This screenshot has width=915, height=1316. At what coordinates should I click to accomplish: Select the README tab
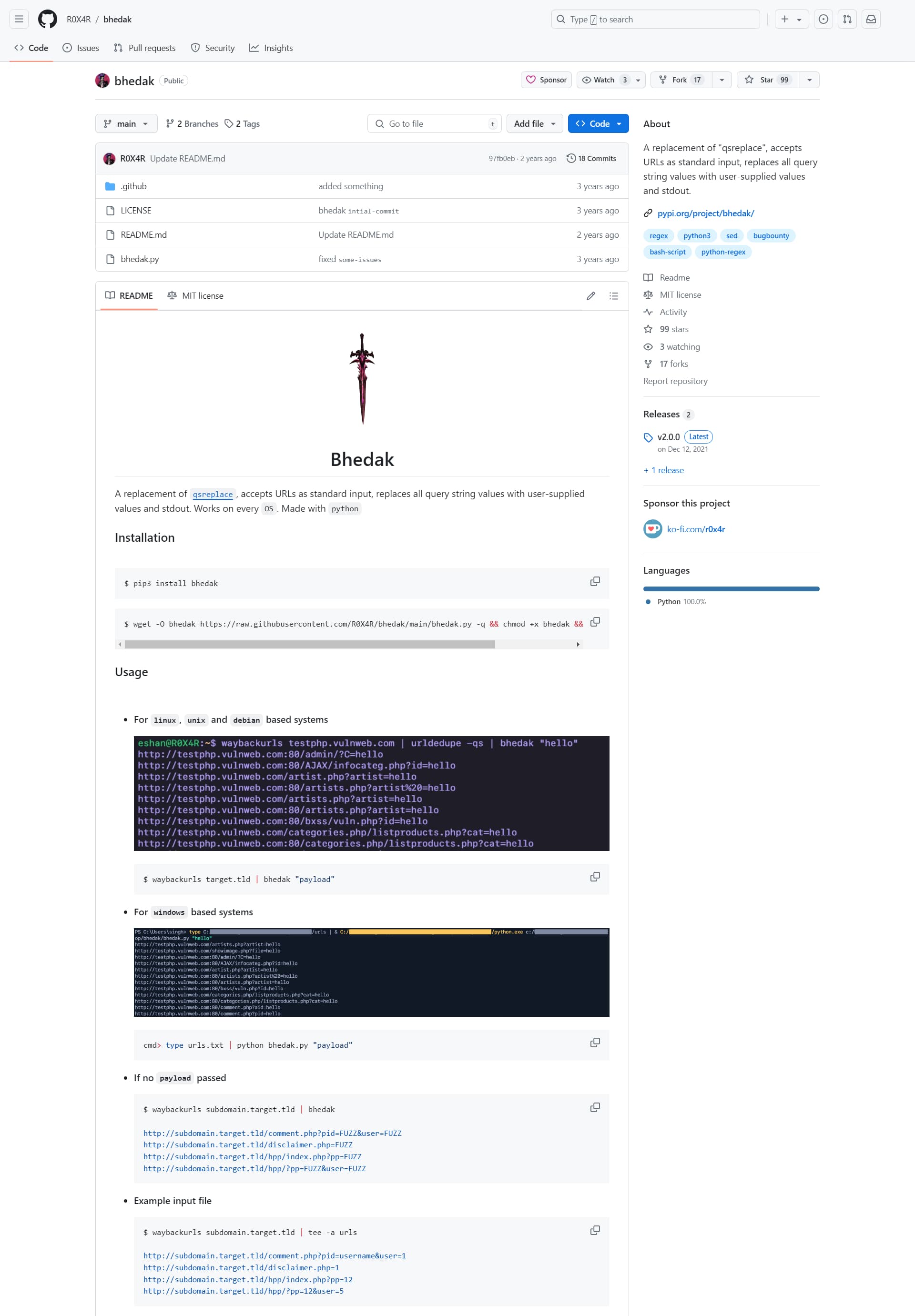coord(129,296)
